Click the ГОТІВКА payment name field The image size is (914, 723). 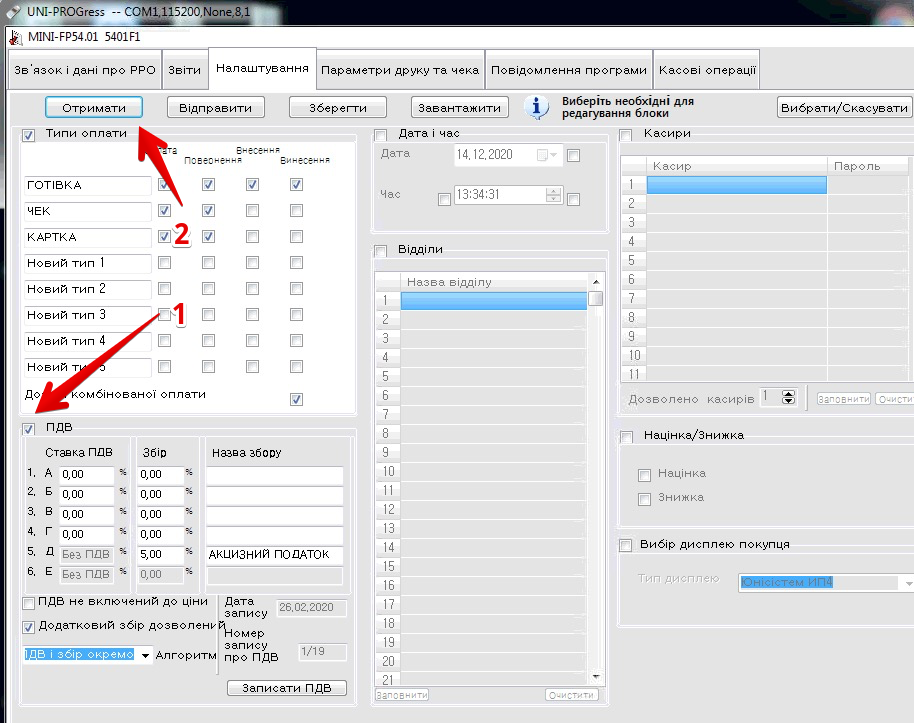click(x=87, y=185)
